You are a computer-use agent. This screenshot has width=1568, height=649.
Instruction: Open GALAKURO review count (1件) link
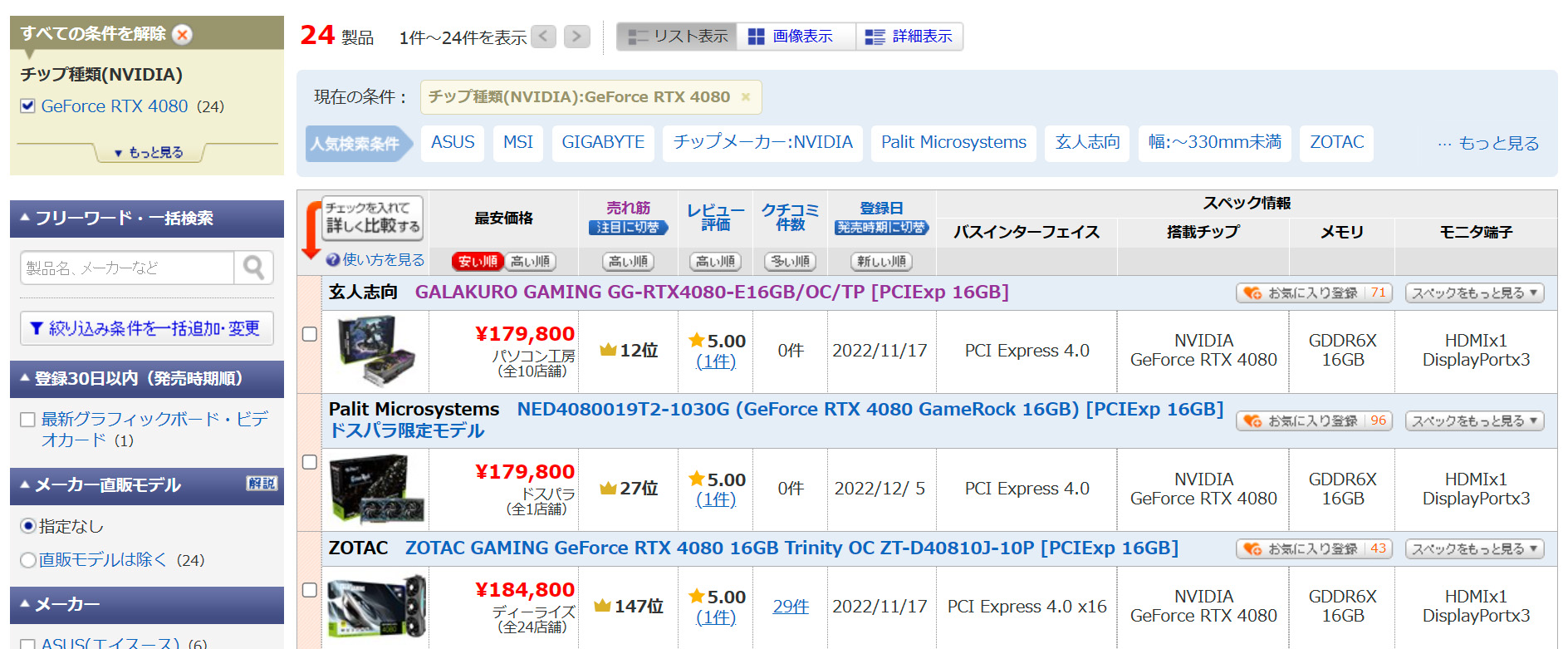716,361
